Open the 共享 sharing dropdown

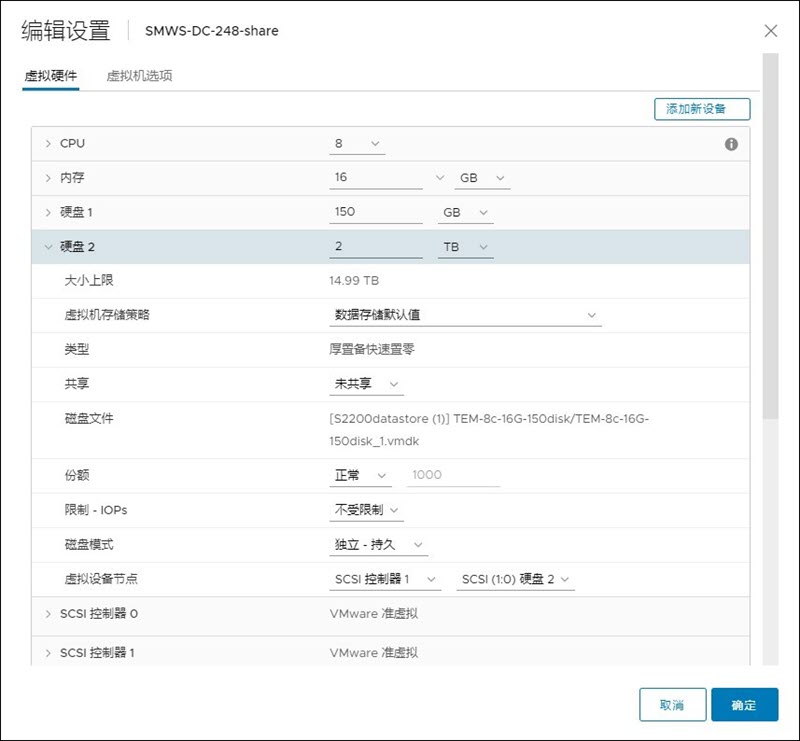pos(367,384)
